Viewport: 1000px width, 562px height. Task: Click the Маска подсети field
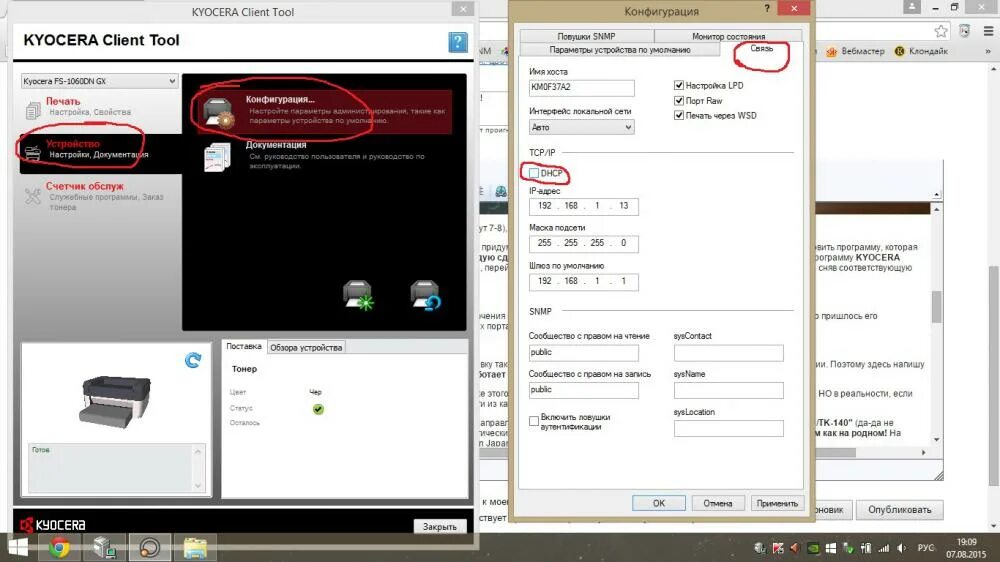[x=584, y=243]
